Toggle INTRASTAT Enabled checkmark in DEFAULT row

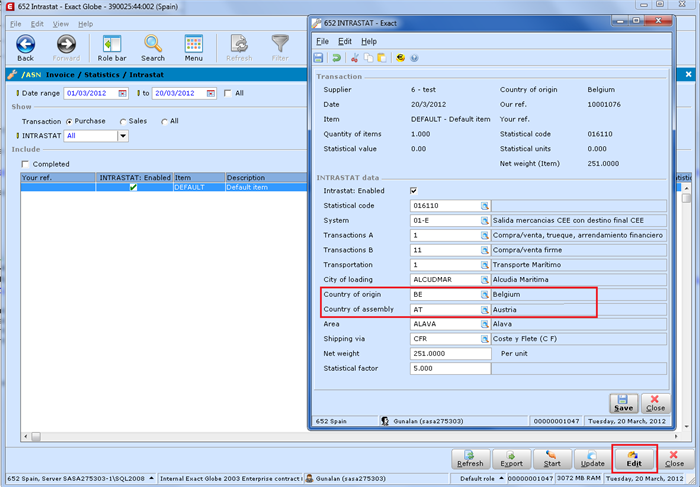[x=133, y=187]
